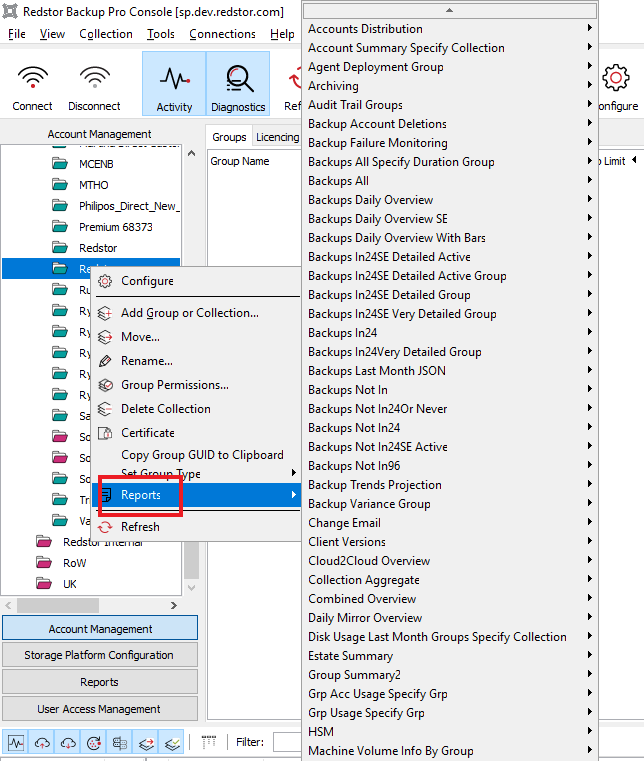644x761 pixels.
Task: Click the Account Management panel button
Action: [x=100, y=629]
